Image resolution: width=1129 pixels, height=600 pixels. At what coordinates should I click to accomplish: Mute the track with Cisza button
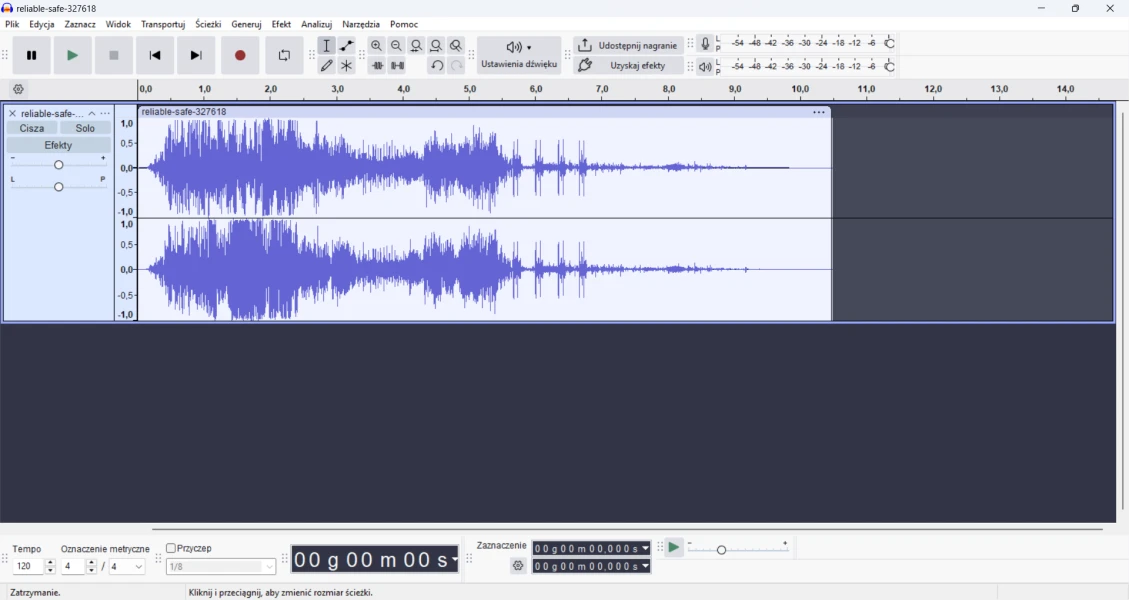[32, 129]
